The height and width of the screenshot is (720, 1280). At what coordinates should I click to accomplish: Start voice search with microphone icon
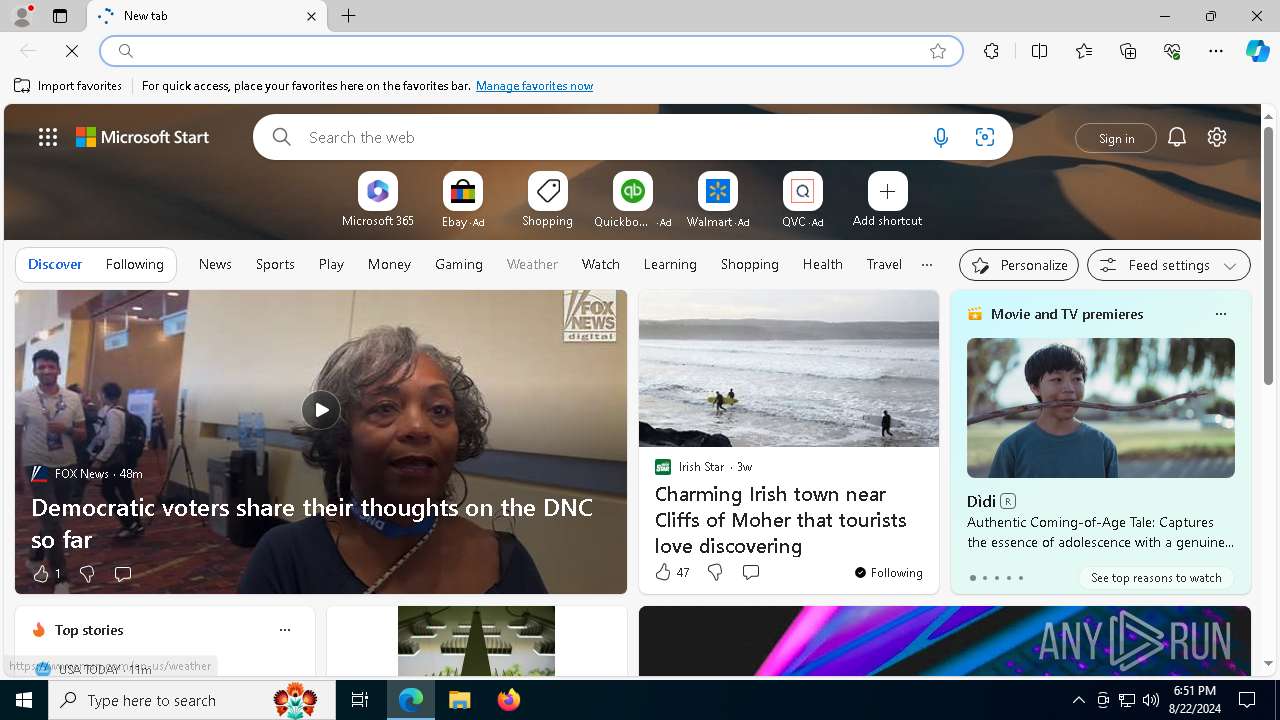coord(940,137)
